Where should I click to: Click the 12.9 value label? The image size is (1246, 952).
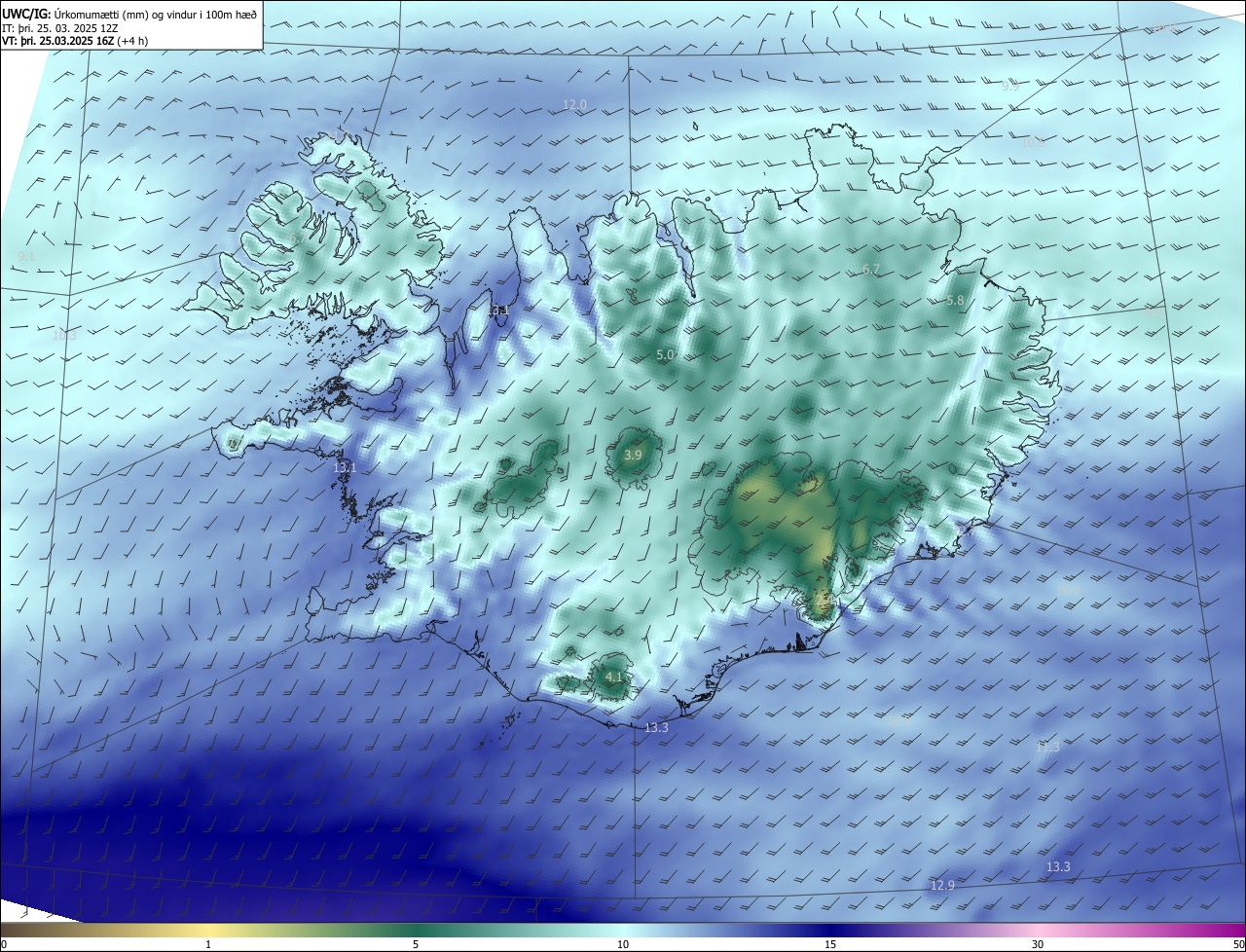tap(942, 885)
